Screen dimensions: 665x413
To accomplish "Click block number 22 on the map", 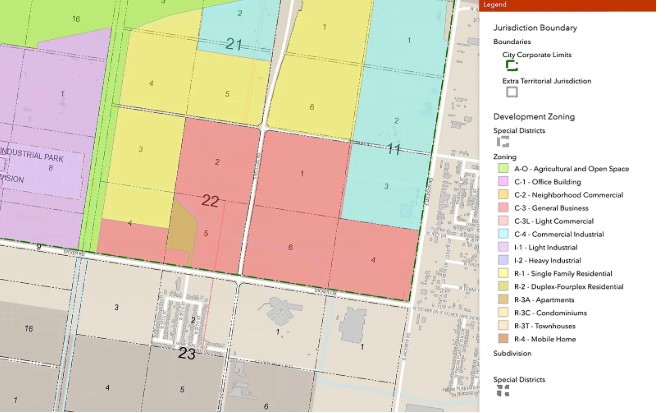I will coord(210,202).
